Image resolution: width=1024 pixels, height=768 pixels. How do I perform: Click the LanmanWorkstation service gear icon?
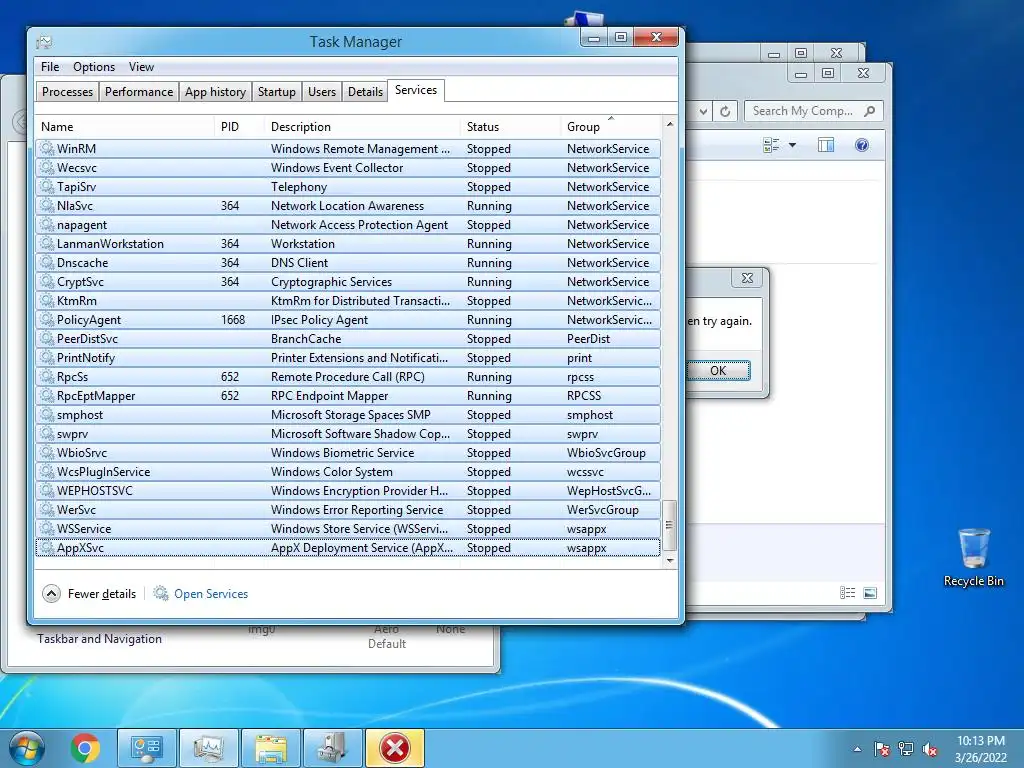click(x=47, y=243)
